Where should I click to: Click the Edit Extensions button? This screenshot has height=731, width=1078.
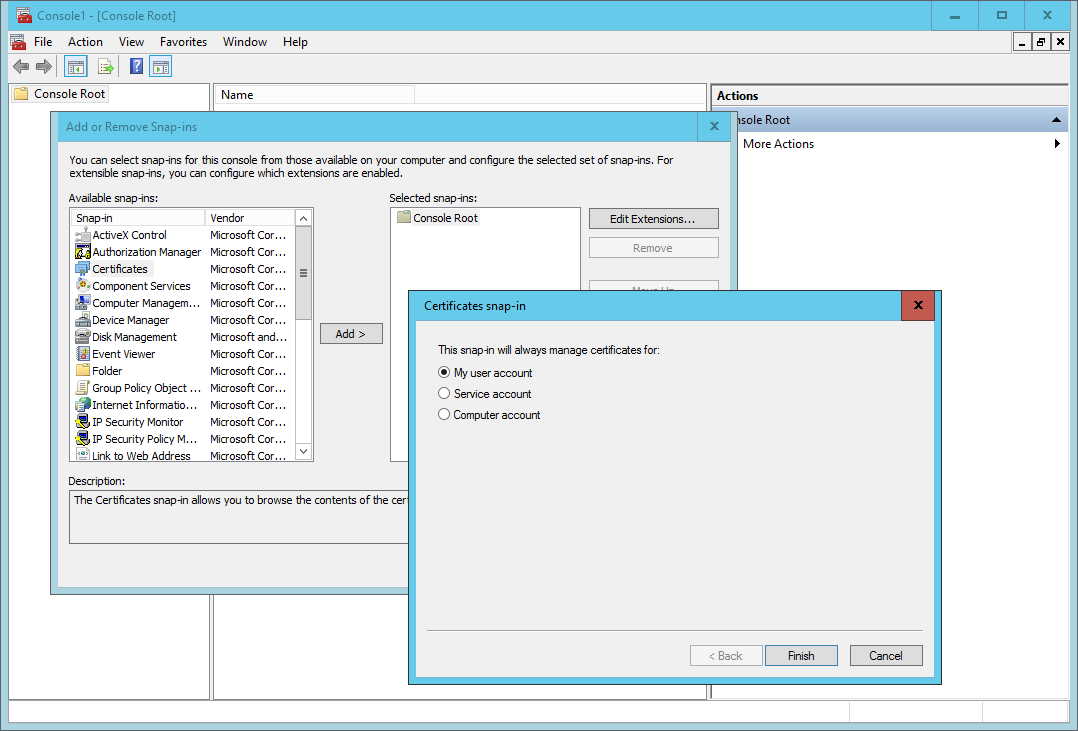click(653, 219)
